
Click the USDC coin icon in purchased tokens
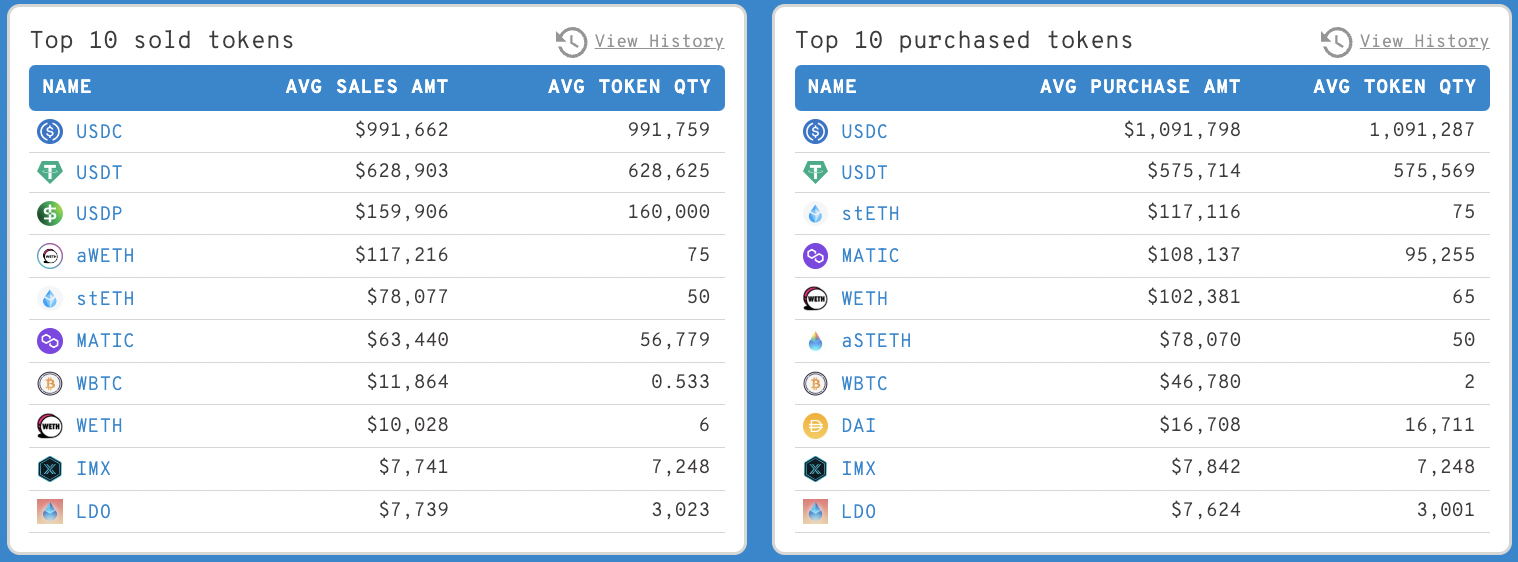(x=815, y=131)
